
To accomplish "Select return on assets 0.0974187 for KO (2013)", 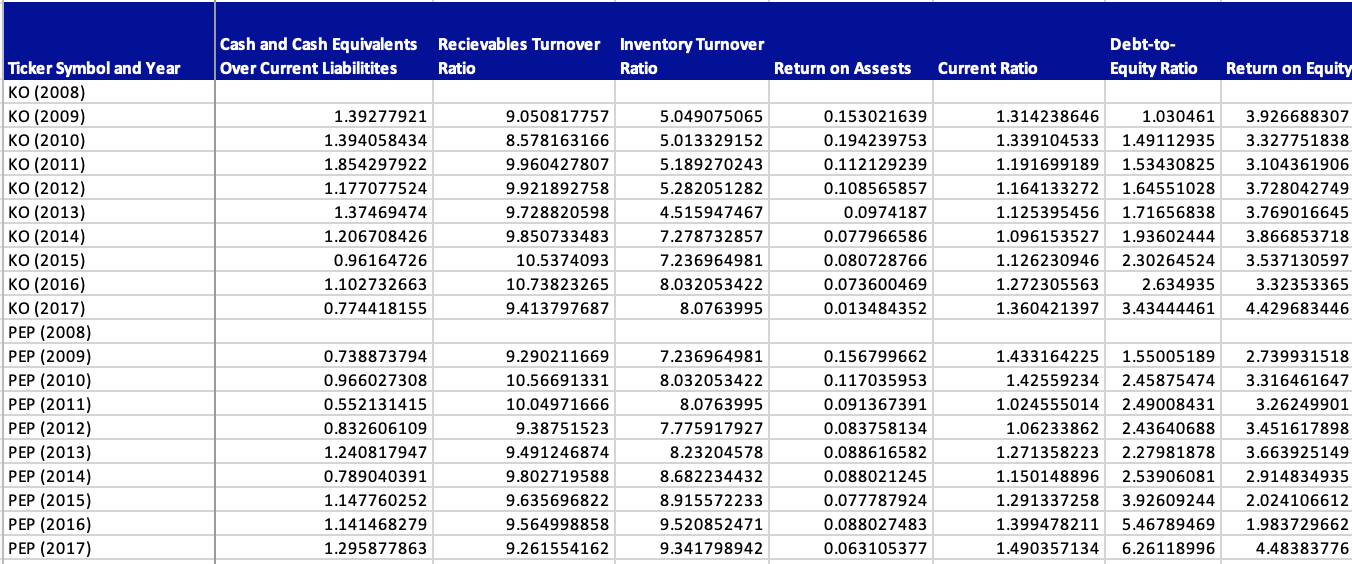I will click(851, 212).
